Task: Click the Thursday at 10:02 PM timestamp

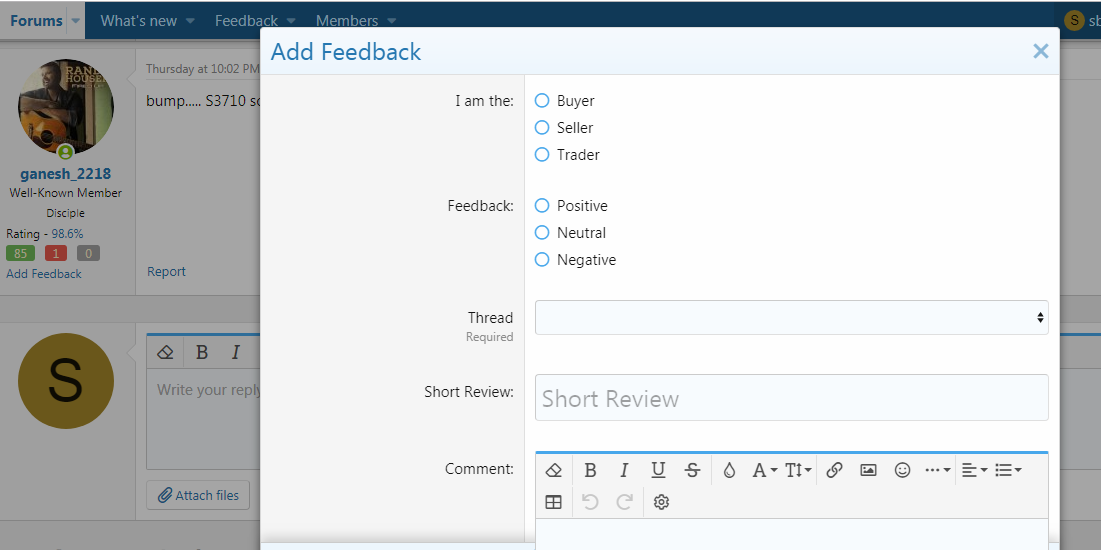Action: (202, 69)
